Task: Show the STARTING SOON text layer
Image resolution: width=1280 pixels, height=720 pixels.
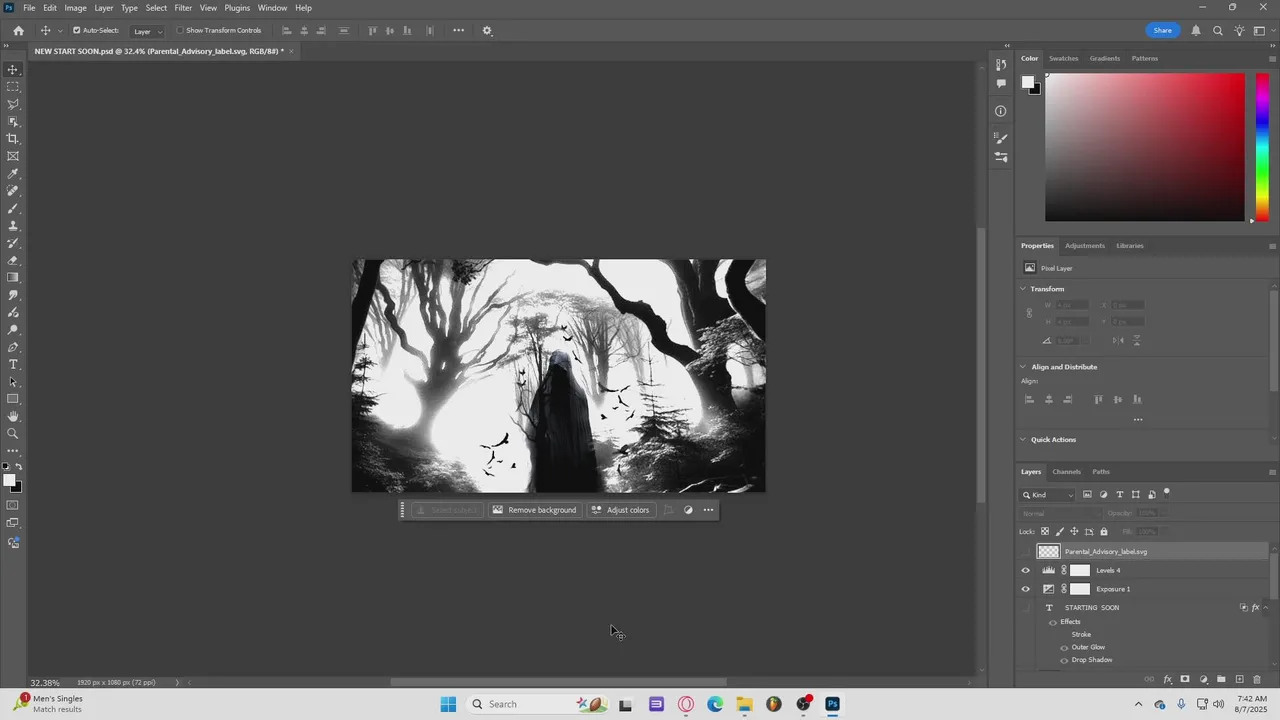Action: [1025, 607]
